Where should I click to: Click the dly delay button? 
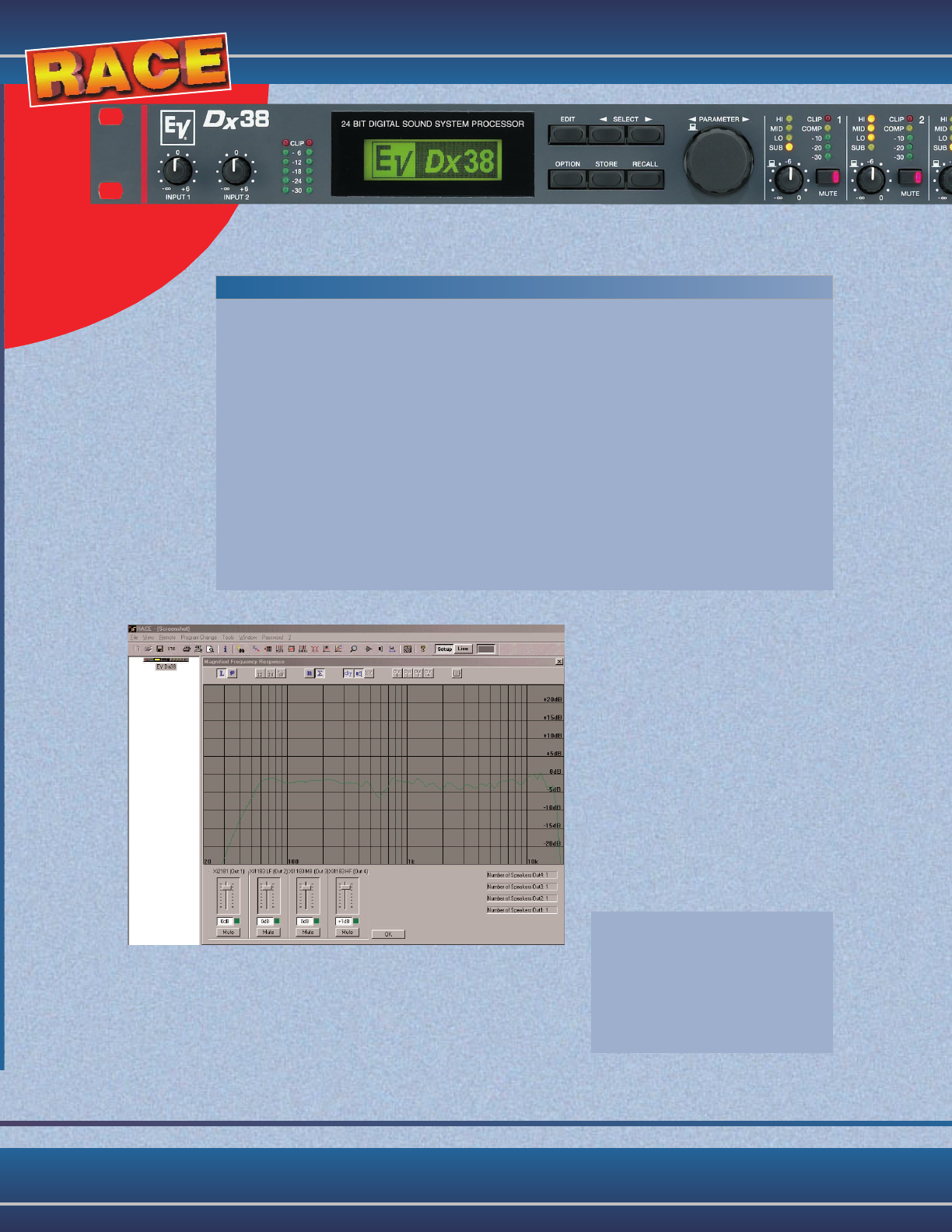click(348, 674)
